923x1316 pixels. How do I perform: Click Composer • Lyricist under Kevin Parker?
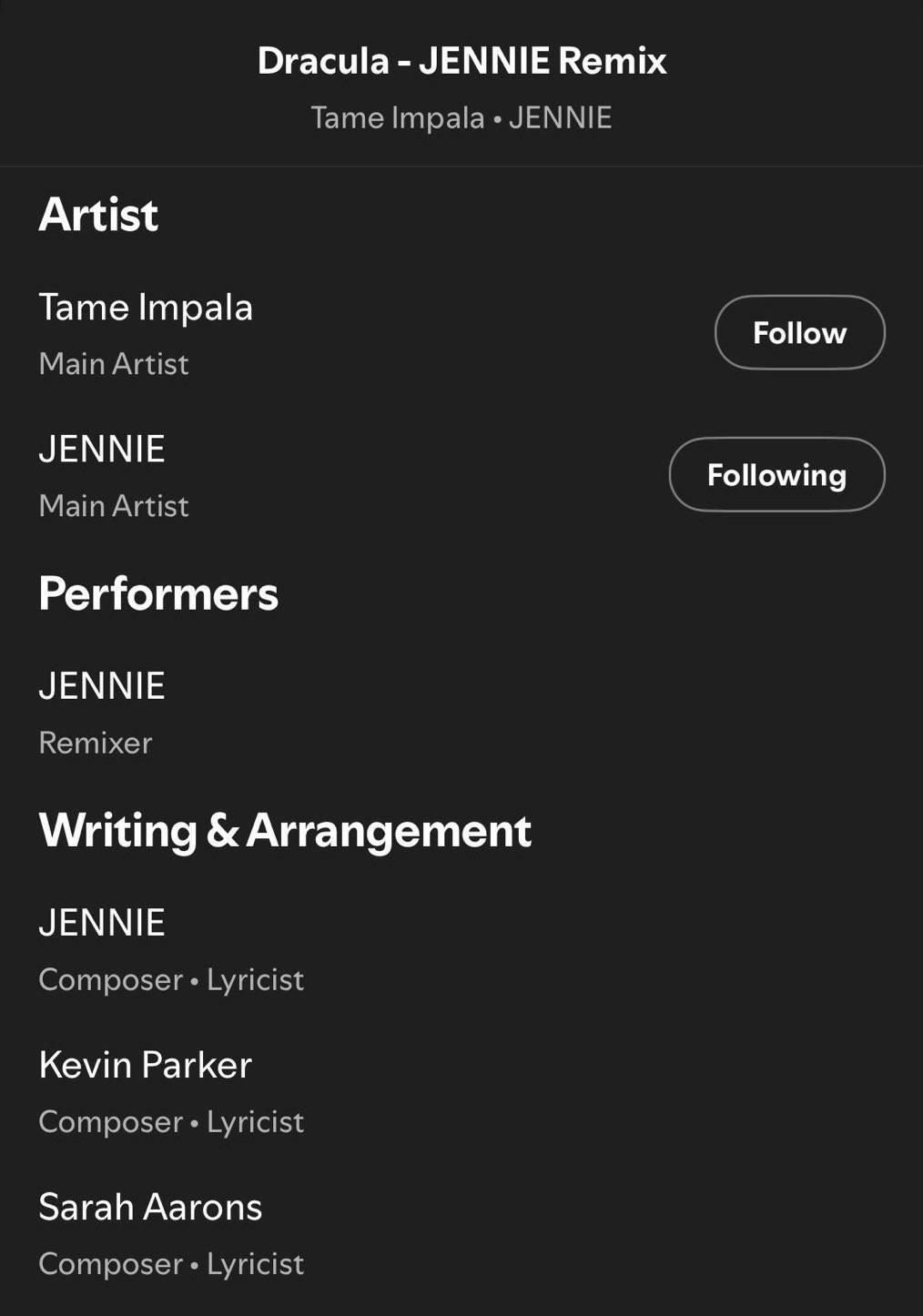[171, 1122]
